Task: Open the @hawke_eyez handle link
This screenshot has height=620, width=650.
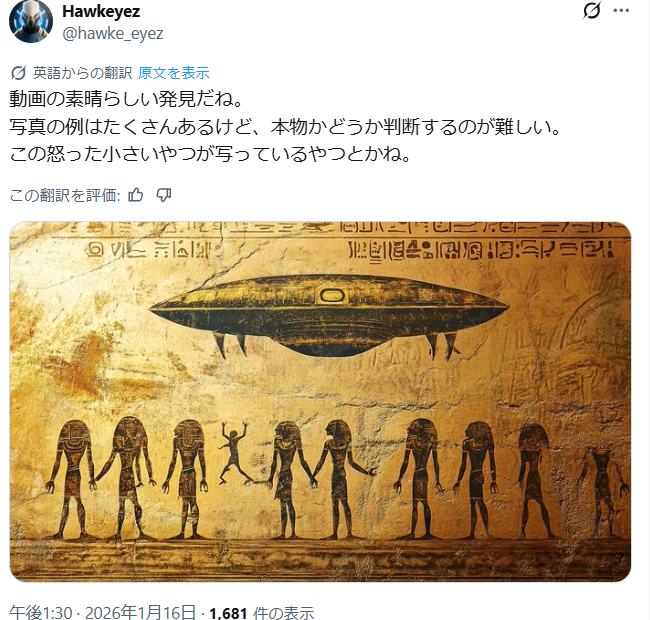Action: tap(113, 33)
